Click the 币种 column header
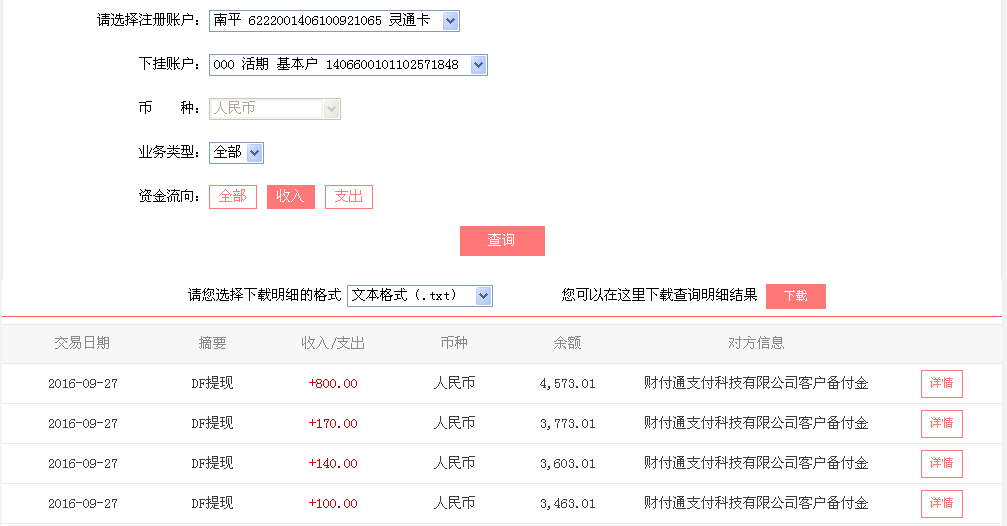 pyautogui.click(x=454, y=343)
